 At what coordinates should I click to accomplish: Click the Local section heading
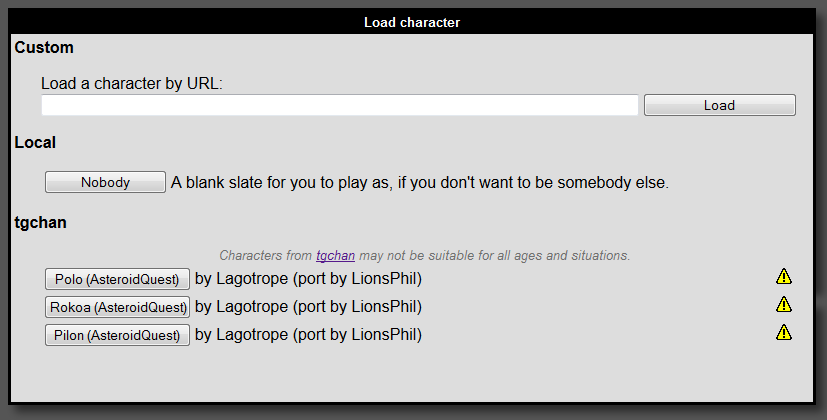click(x=35, y=143)
